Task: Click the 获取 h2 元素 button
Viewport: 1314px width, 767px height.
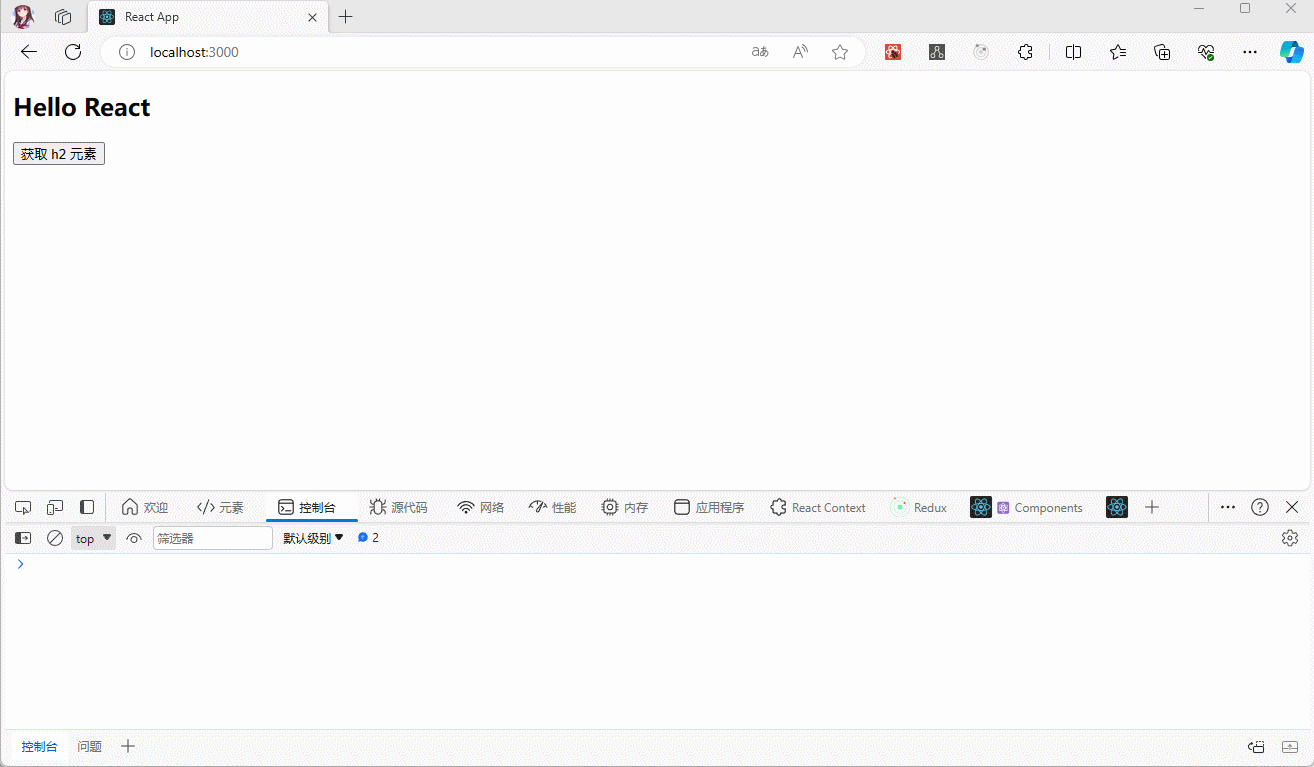Action: point(59,153)
